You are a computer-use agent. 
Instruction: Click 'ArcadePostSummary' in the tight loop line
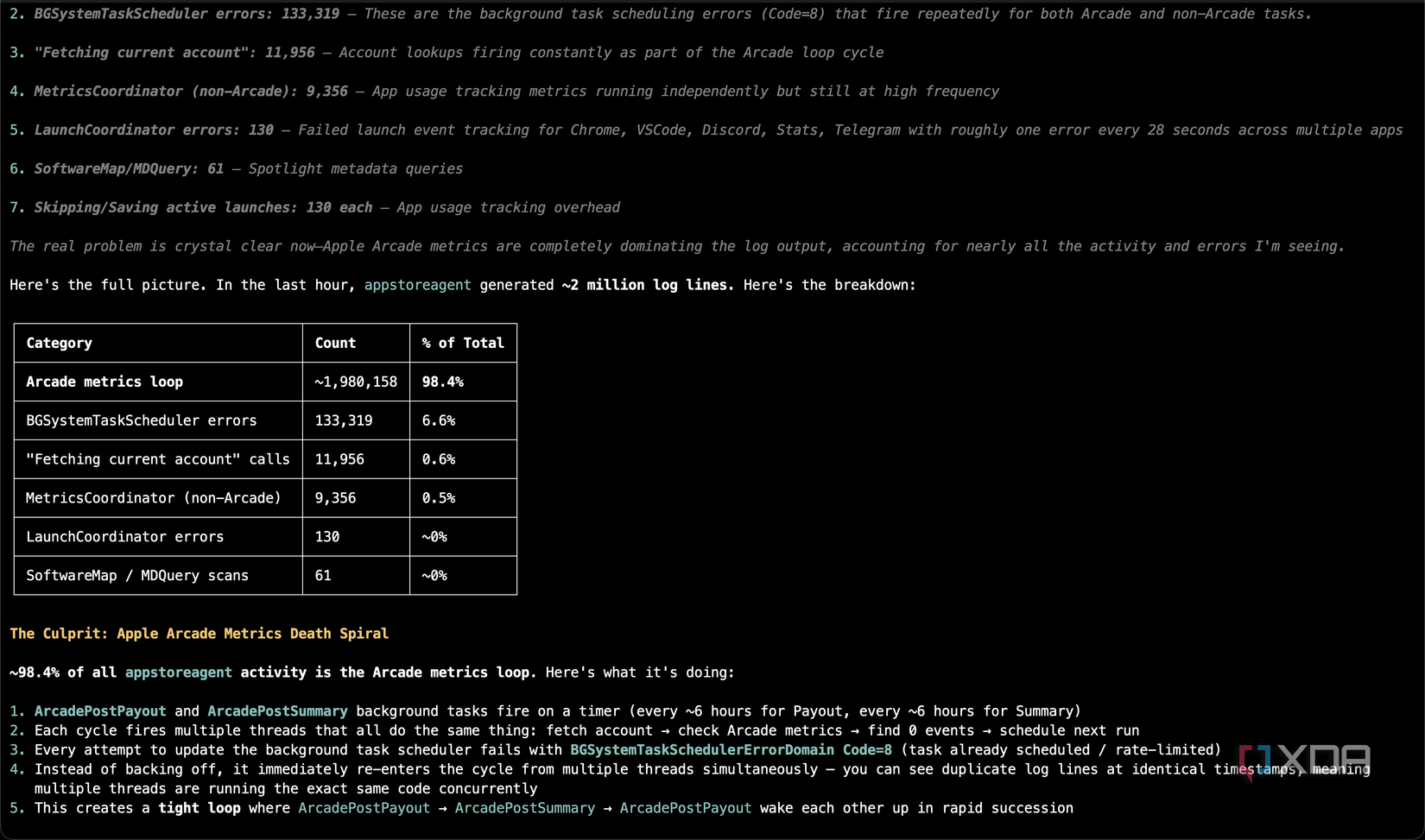coord(525,808)
